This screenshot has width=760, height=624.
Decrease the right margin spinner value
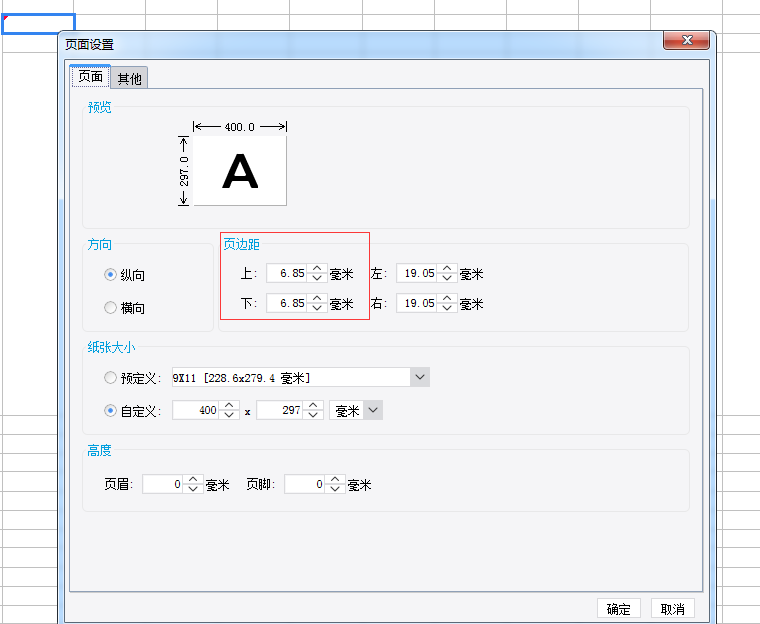(447, 308)
